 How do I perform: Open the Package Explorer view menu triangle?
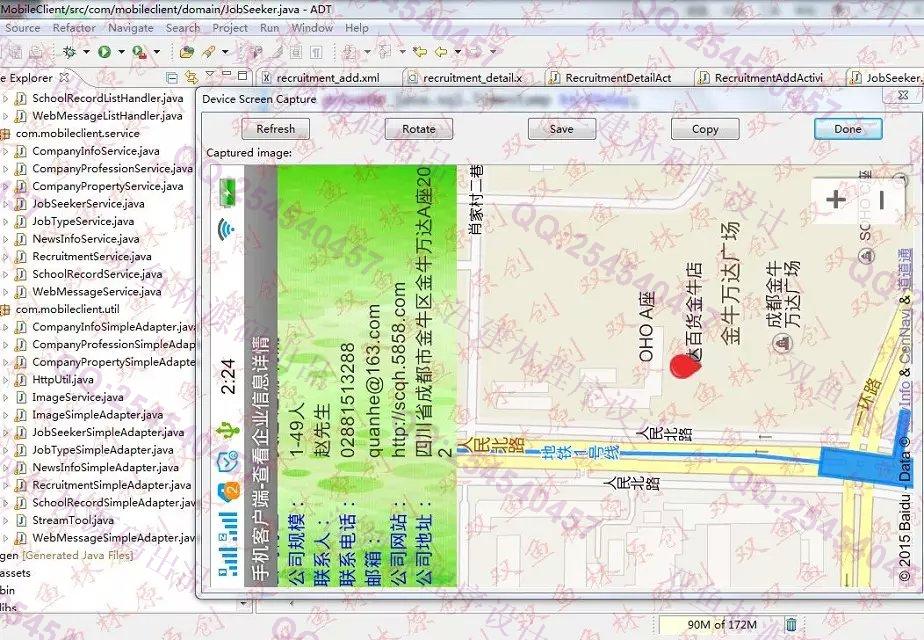point(210,74)
